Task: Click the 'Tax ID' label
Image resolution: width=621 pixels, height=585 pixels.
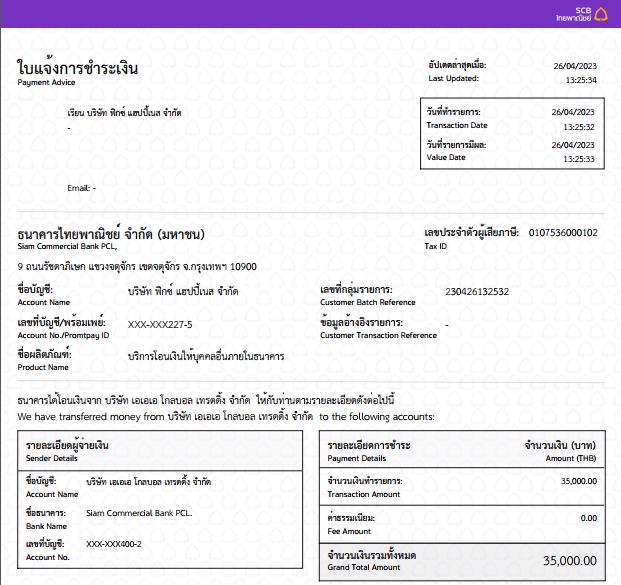Action: pos(436,246)
